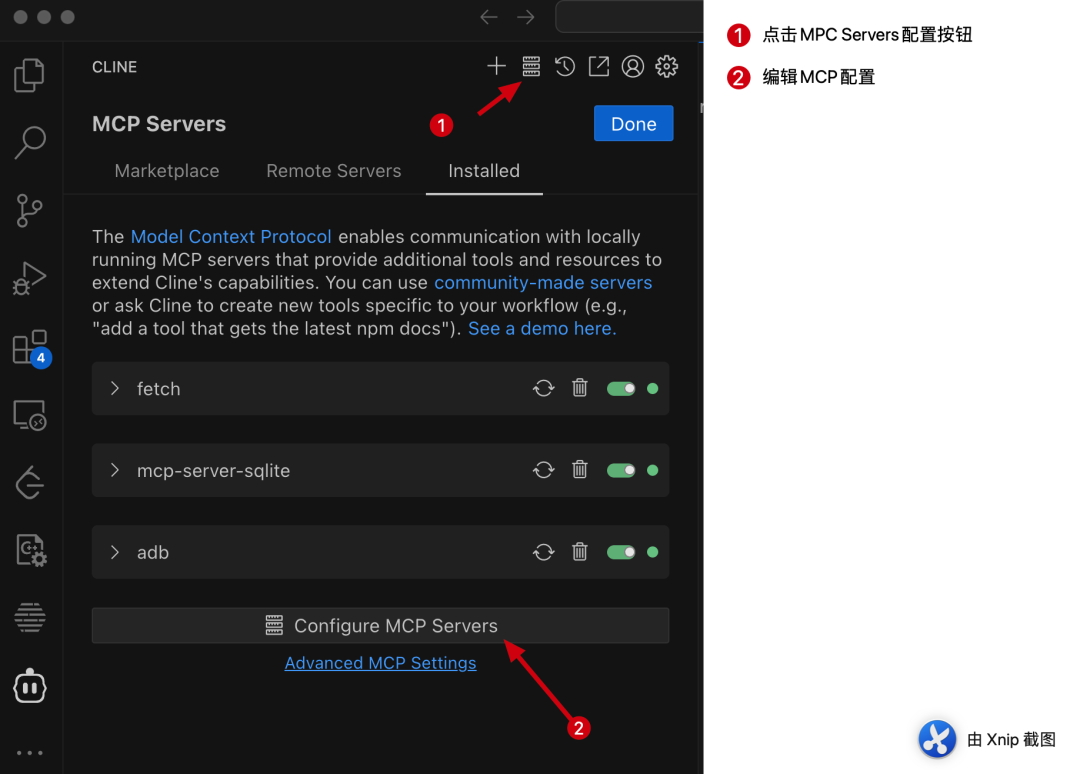Go forward using the right navigation arrow
The height and width of the screenshot is (774, 1080).
point(526,17)
